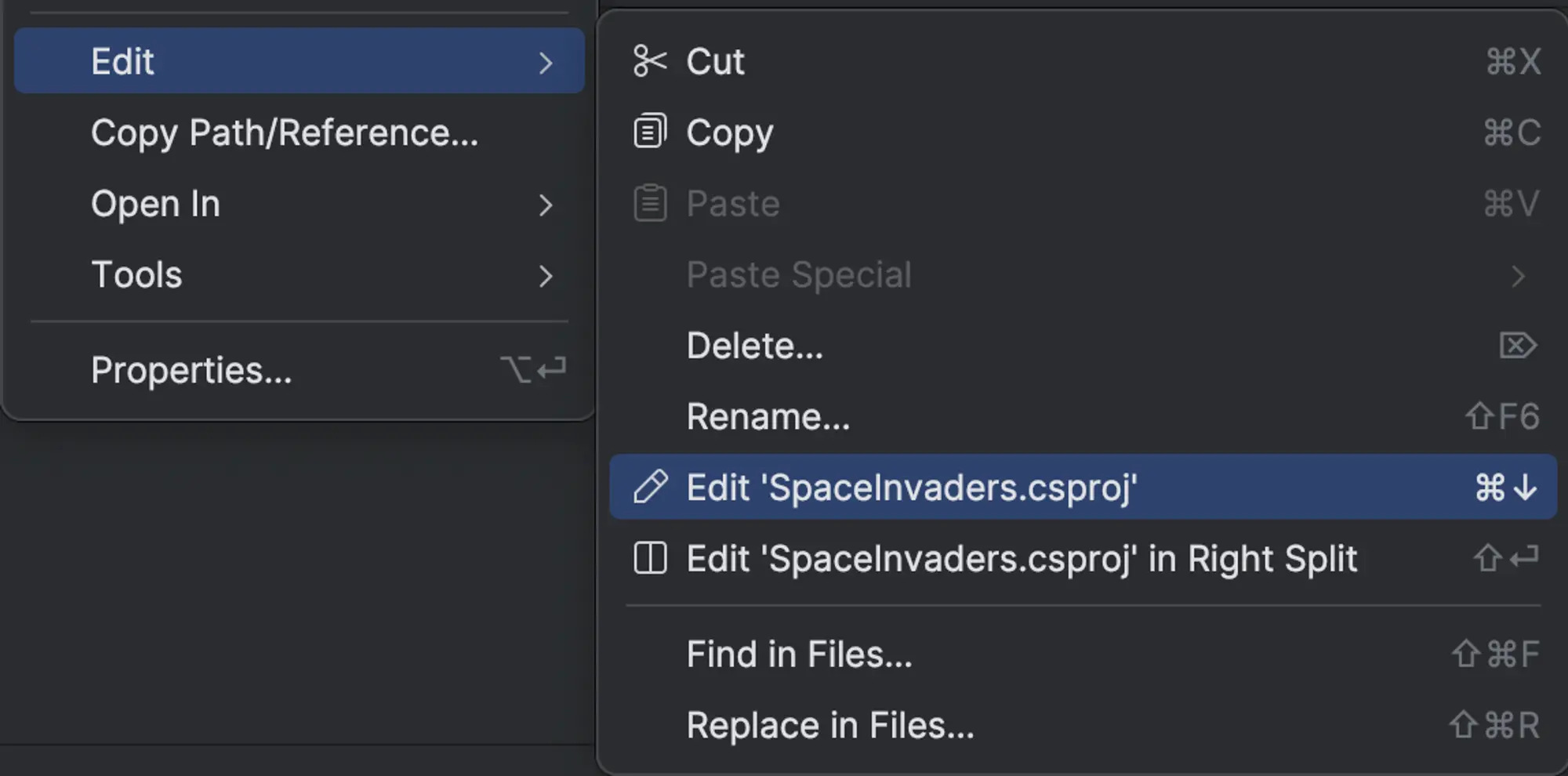
Task: Click the Open In menu label
Action: point(155,204)
